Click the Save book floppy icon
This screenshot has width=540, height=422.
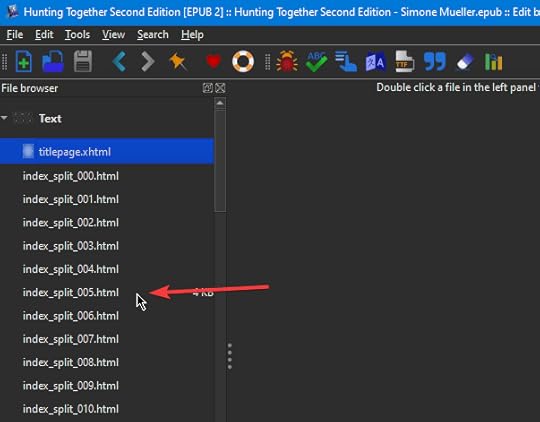point(83,62)
